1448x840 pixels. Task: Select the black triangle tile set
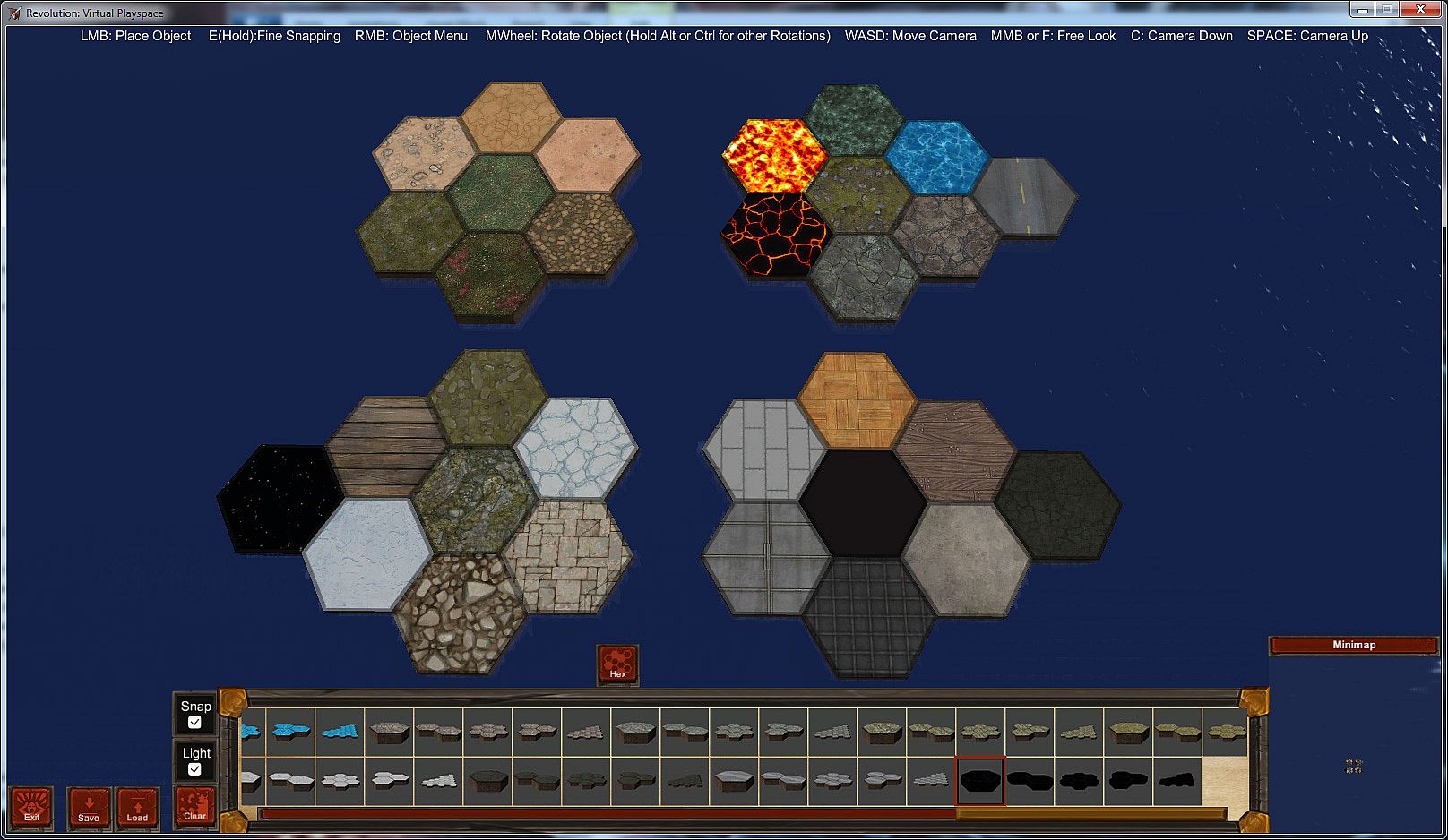(x=1177, y=781)
